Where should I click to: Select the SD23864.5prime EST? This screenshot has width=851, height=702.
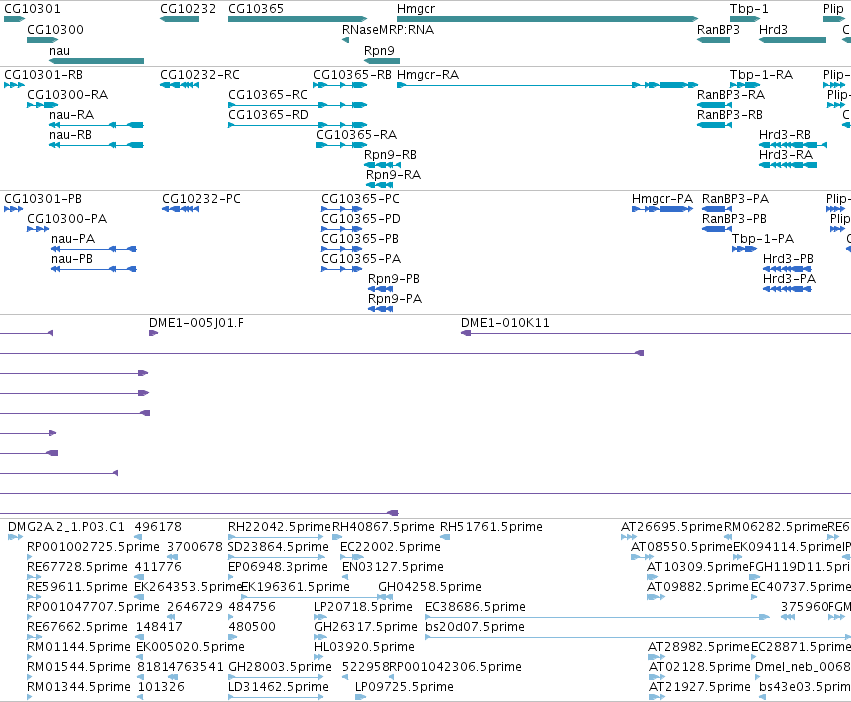pyautogui.click(x=276, y=557)
